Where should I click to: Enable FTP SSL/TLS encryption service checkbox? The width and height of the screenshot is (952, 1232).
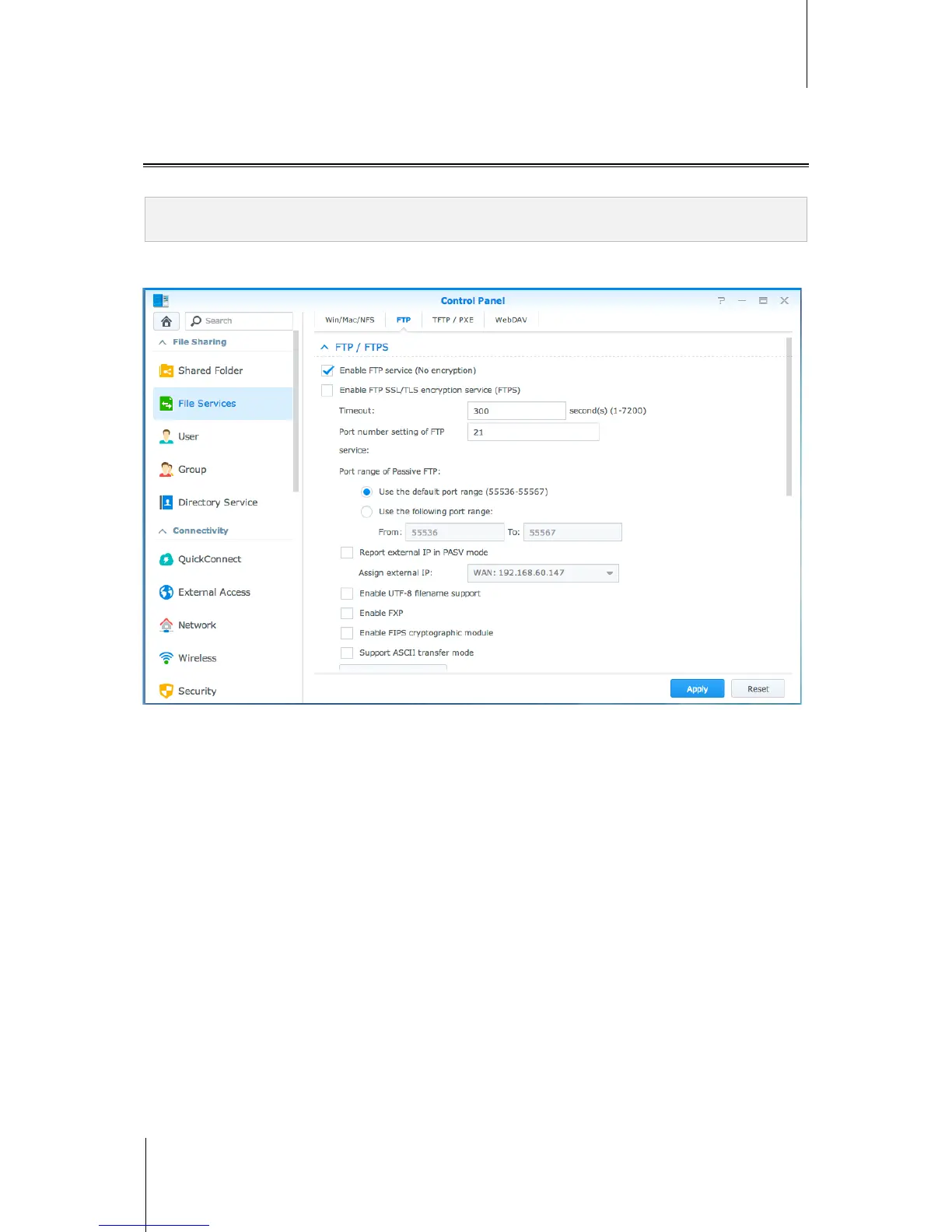(327, 390)
